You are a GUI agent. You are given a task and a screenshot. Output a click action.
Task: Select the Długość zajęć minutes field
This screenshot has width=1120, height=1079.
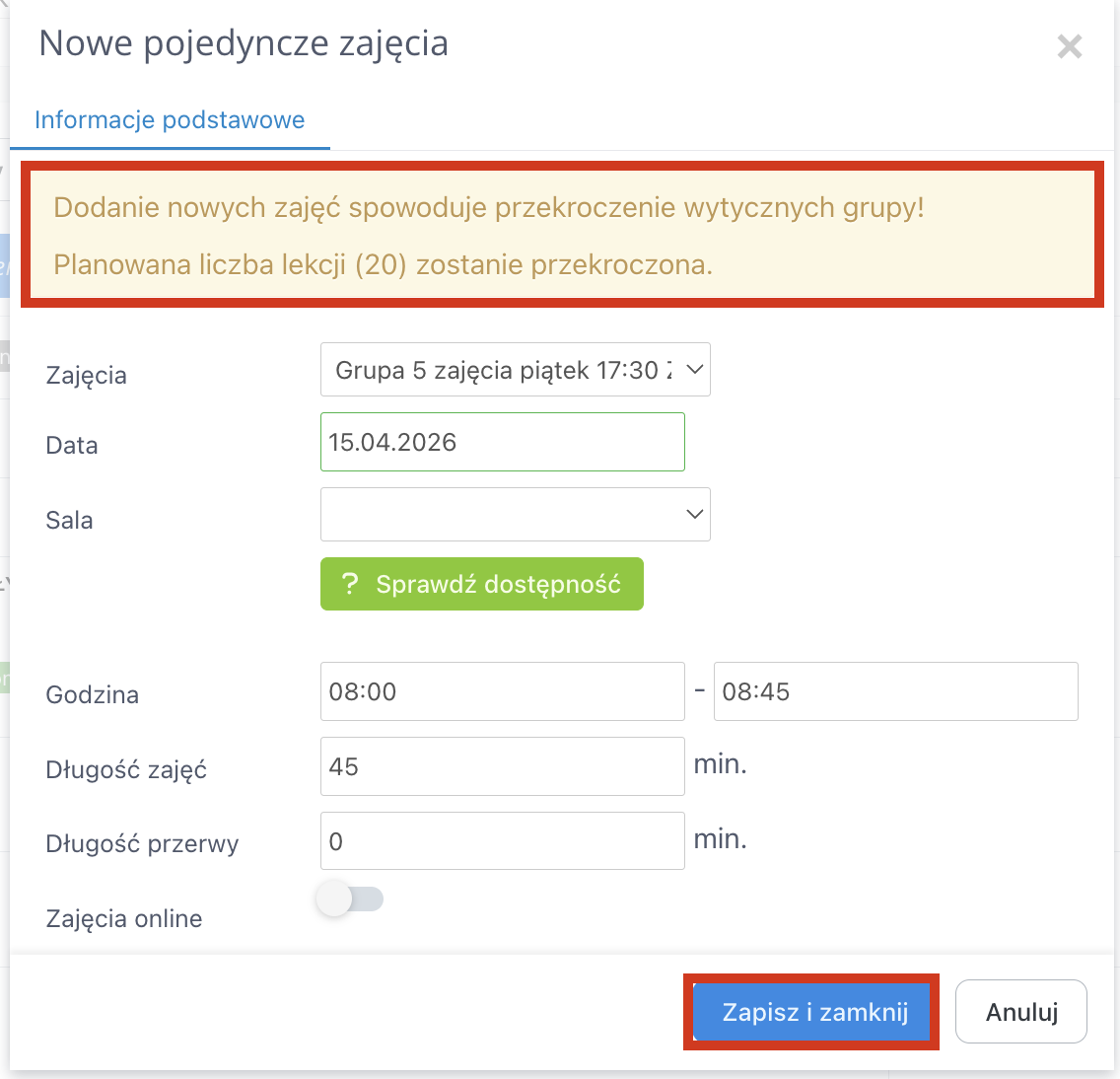pyautogui.click(x=502, y=766)
